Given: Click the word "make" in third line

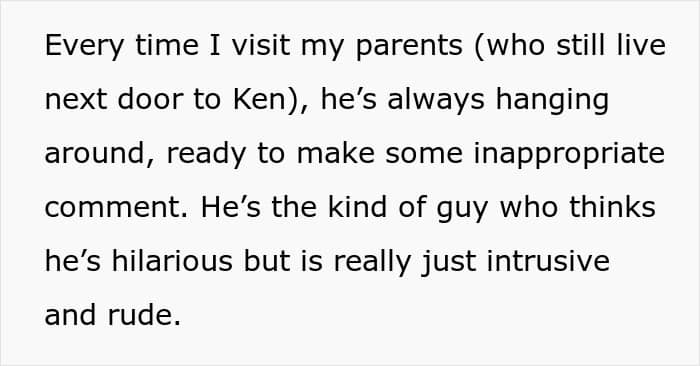Looking at the screenshot, I should pyautogui.click(x=336, y=153).
